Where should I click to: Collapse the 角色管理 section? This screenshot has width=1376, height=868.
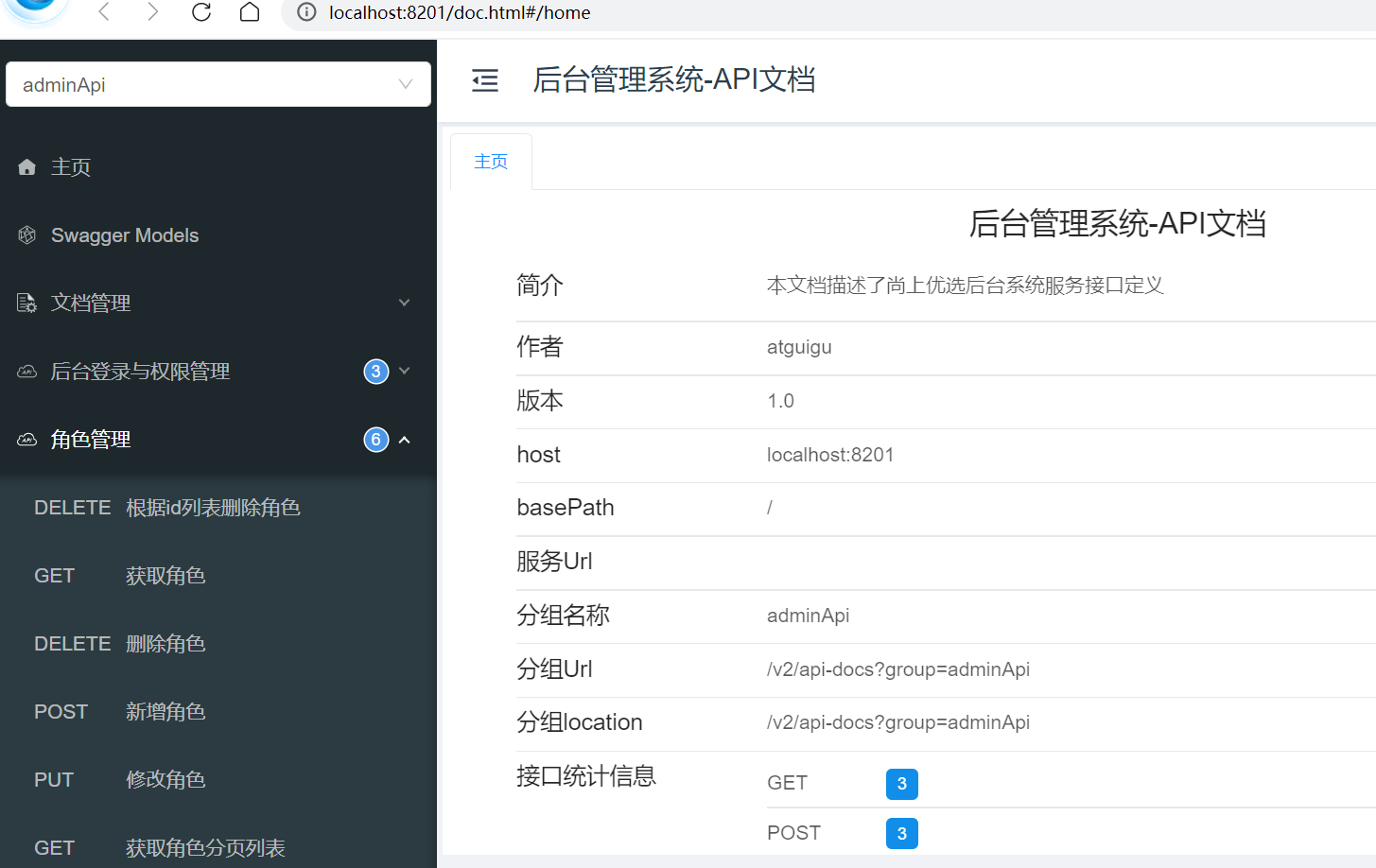pyautogui.click(x=405, y=440)
